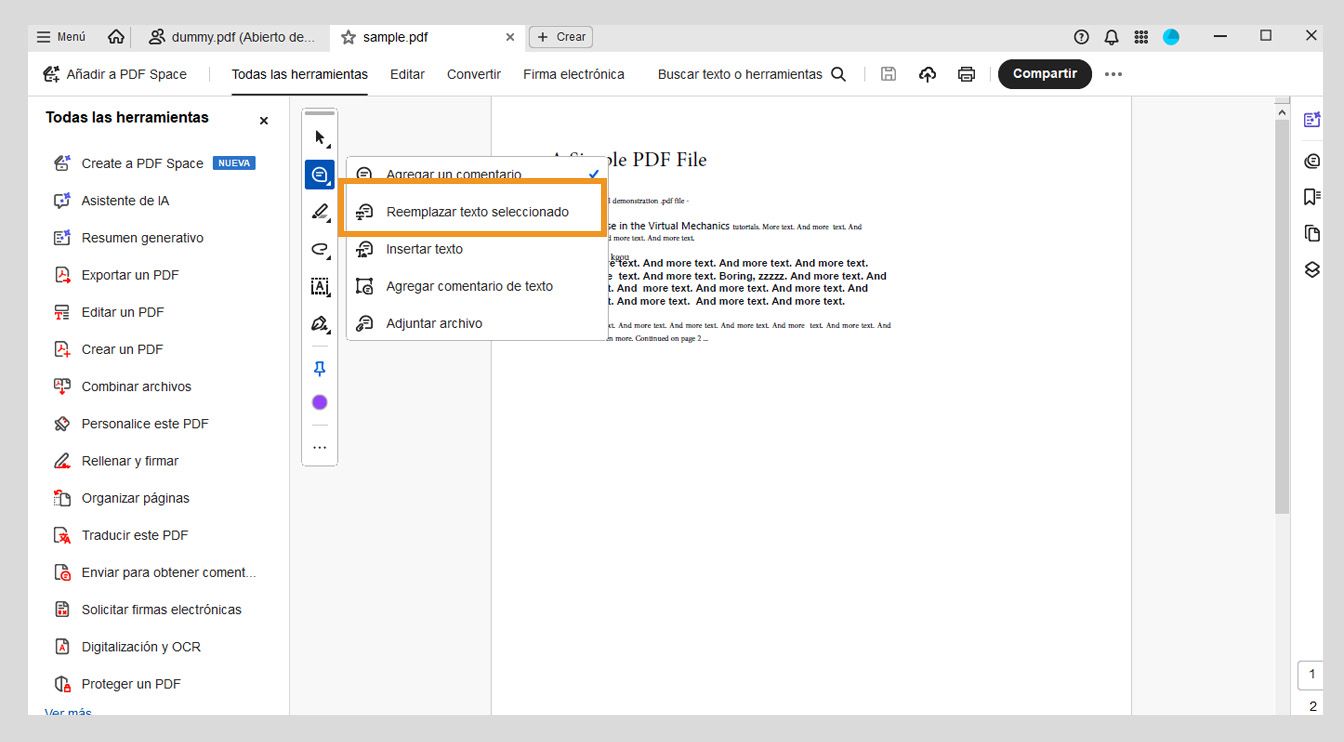Open the AI Assistant panel on the right

pos(1311,117)
